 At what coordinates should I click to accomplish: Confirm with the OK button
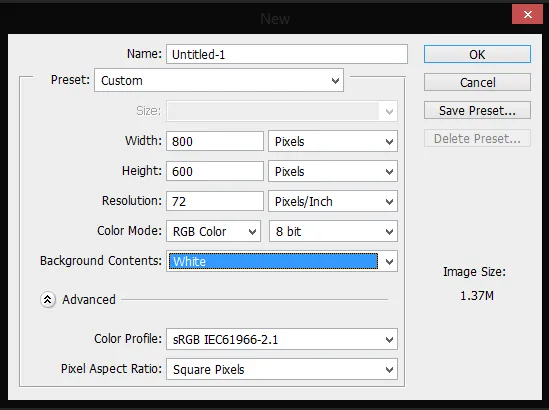[x=477, y=54]
